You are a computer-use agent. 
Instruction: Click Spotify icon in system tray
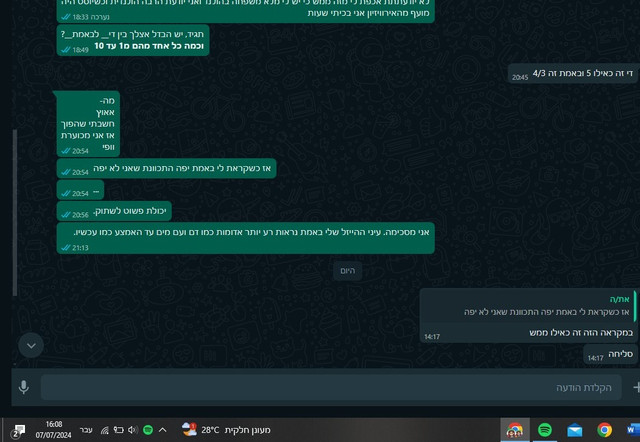[x=148, y=430]
